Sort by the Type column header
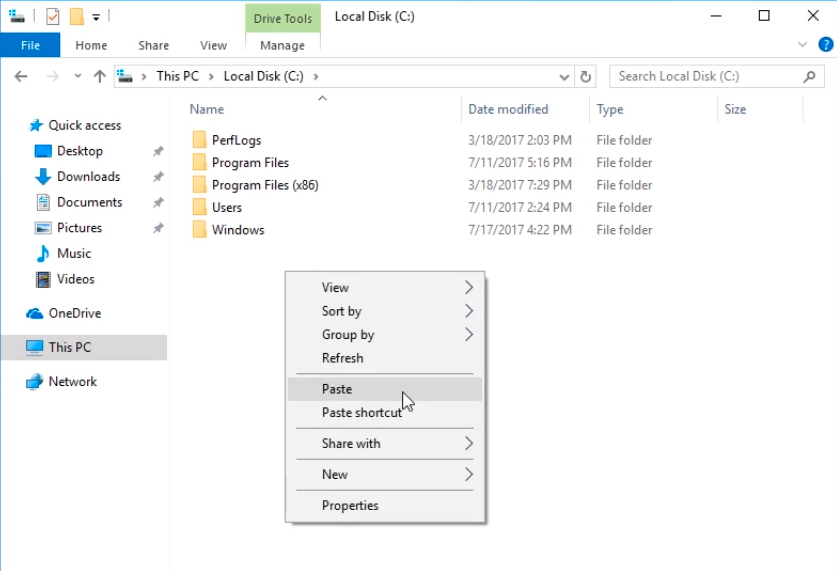The height and width of the screenshot is (571, 837). tap(610, 109)
